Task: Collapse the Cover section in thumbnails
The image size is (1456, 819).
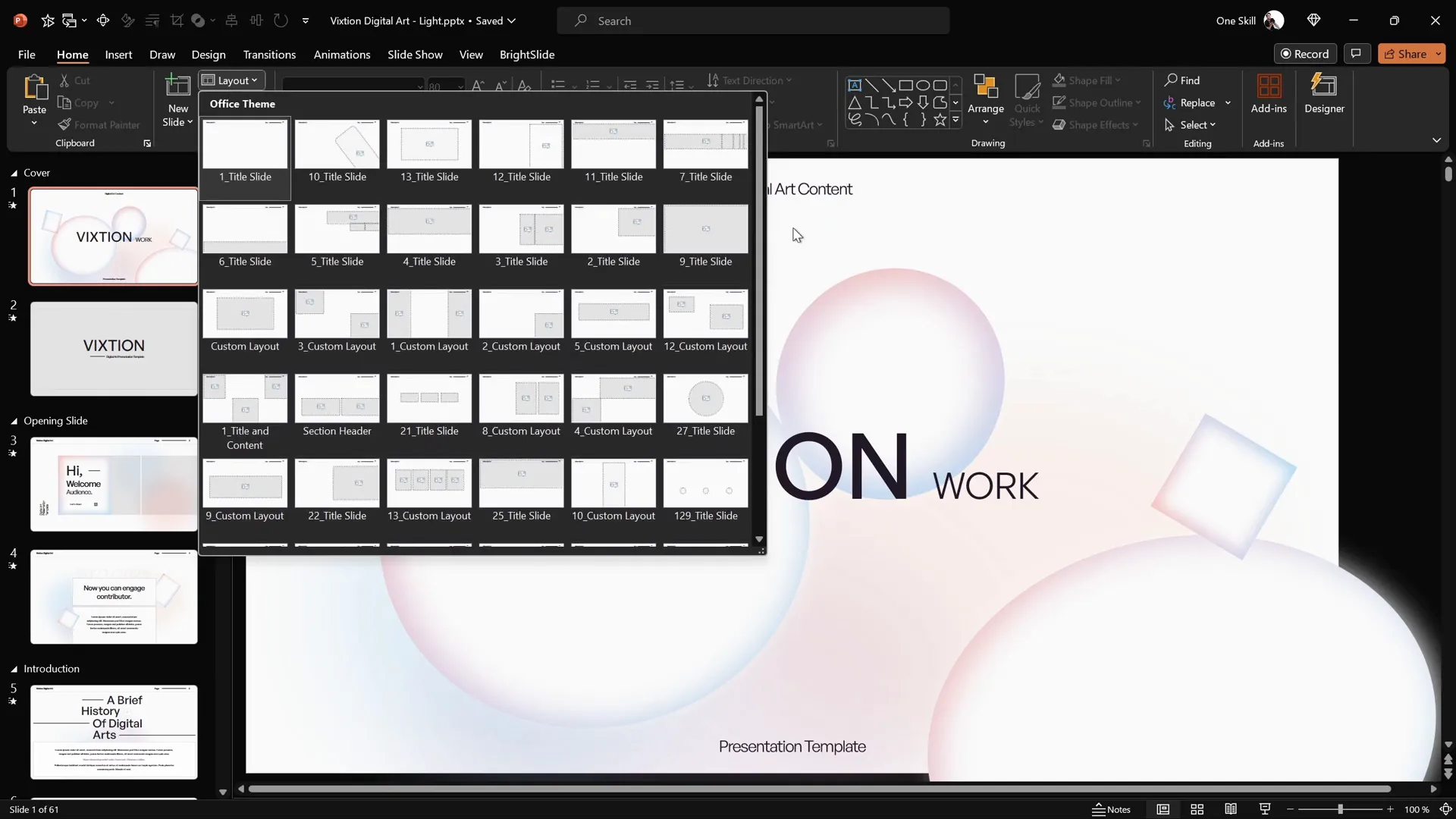Action: coord(14,173)
